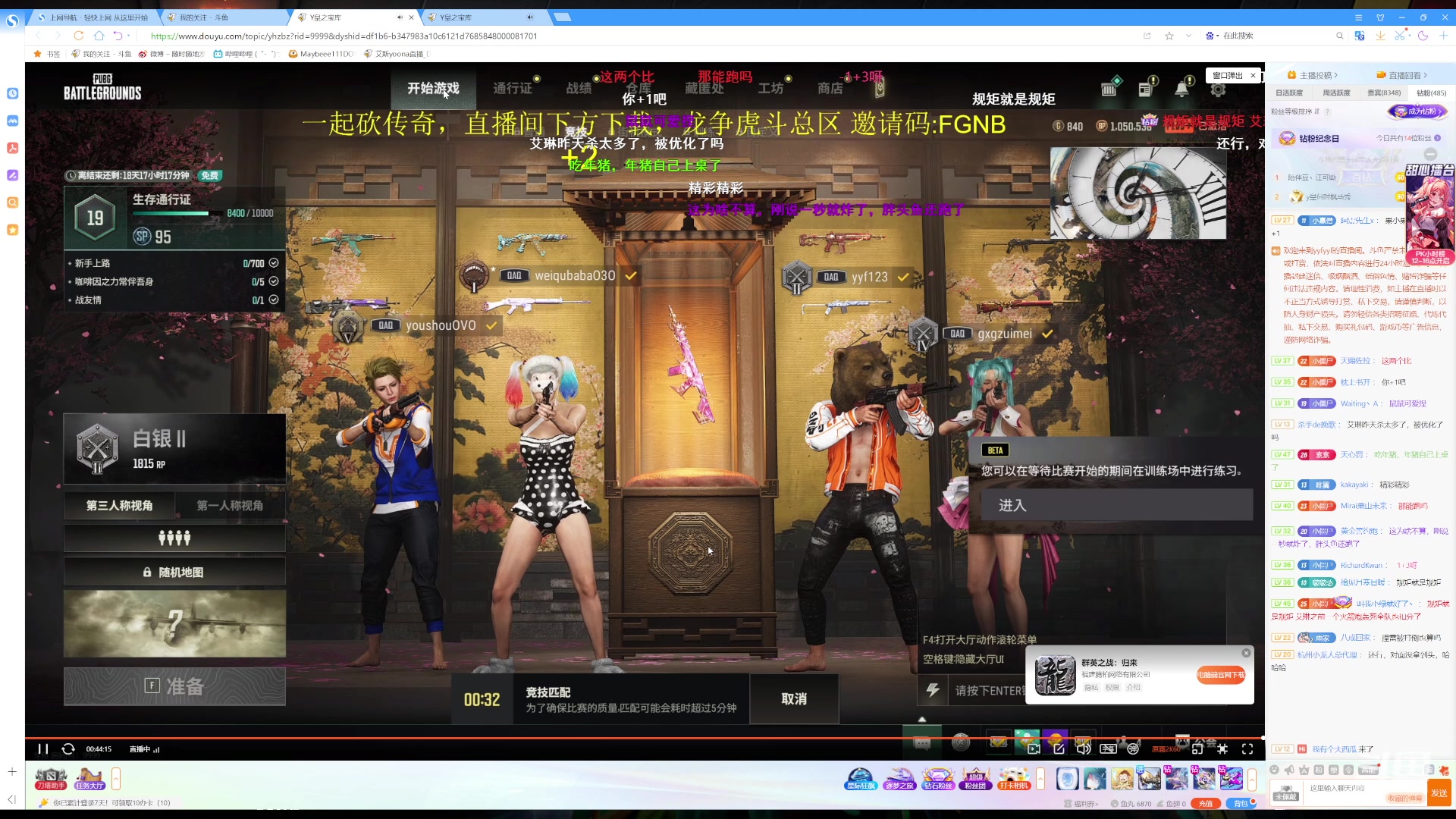Enter fullscreen for the video player
Screen dimensions: 1456x819
coord(1247,749)
